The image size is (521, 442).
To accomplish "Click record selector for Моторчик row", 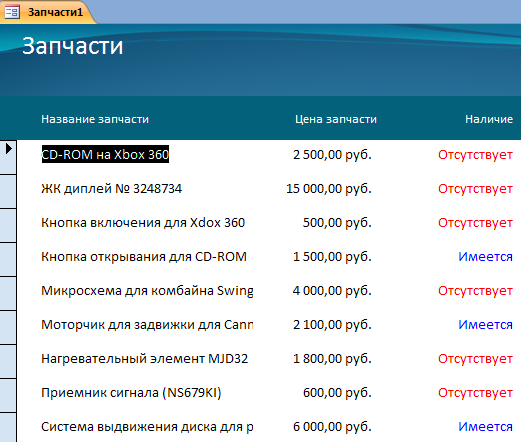I will point(8,328).
